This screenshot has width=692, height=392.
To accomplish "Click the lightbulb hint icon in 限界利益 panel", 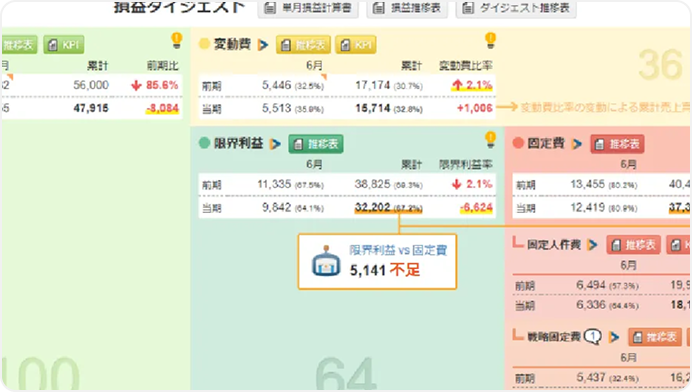I will point(490,139).
